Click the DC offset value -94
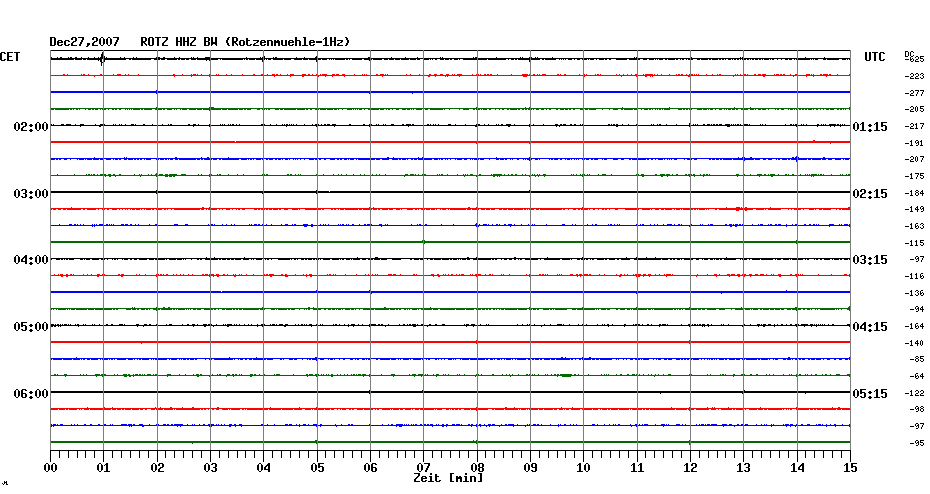 916,310
